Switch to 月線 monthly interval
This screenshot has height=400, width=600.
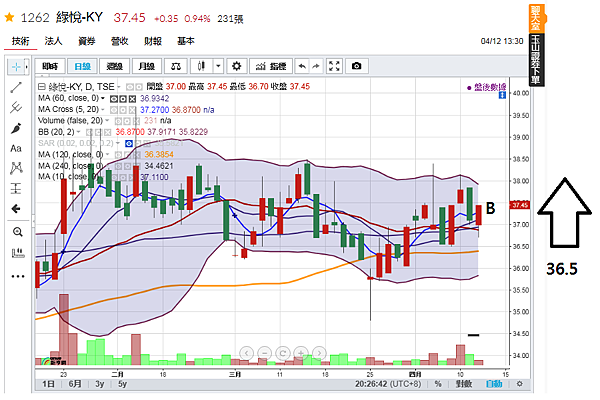click(147, 66)
